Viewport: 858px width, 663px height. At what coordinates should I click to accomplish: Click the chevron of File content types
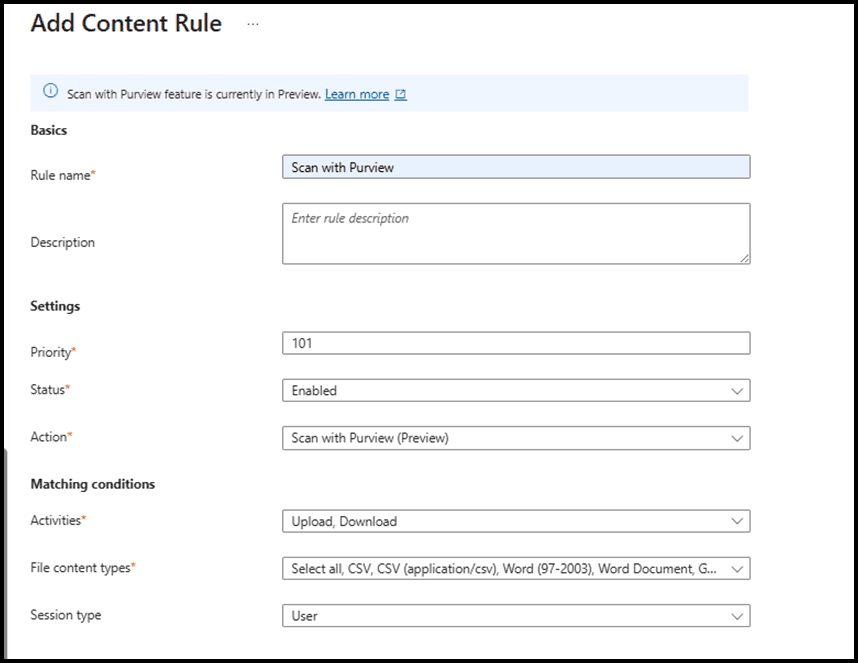[737, 569]
